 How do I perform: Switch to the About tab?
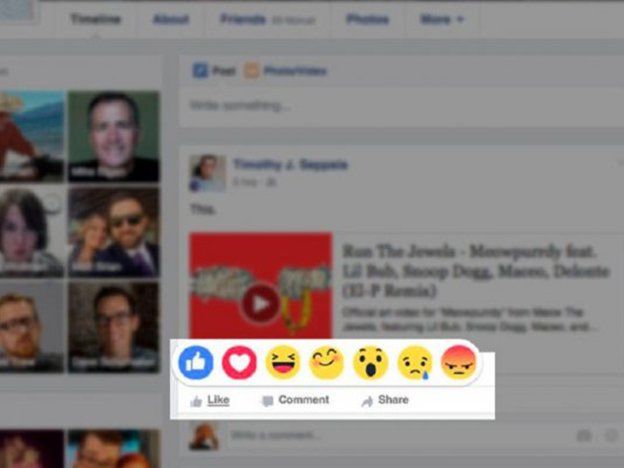coord(170,19)
